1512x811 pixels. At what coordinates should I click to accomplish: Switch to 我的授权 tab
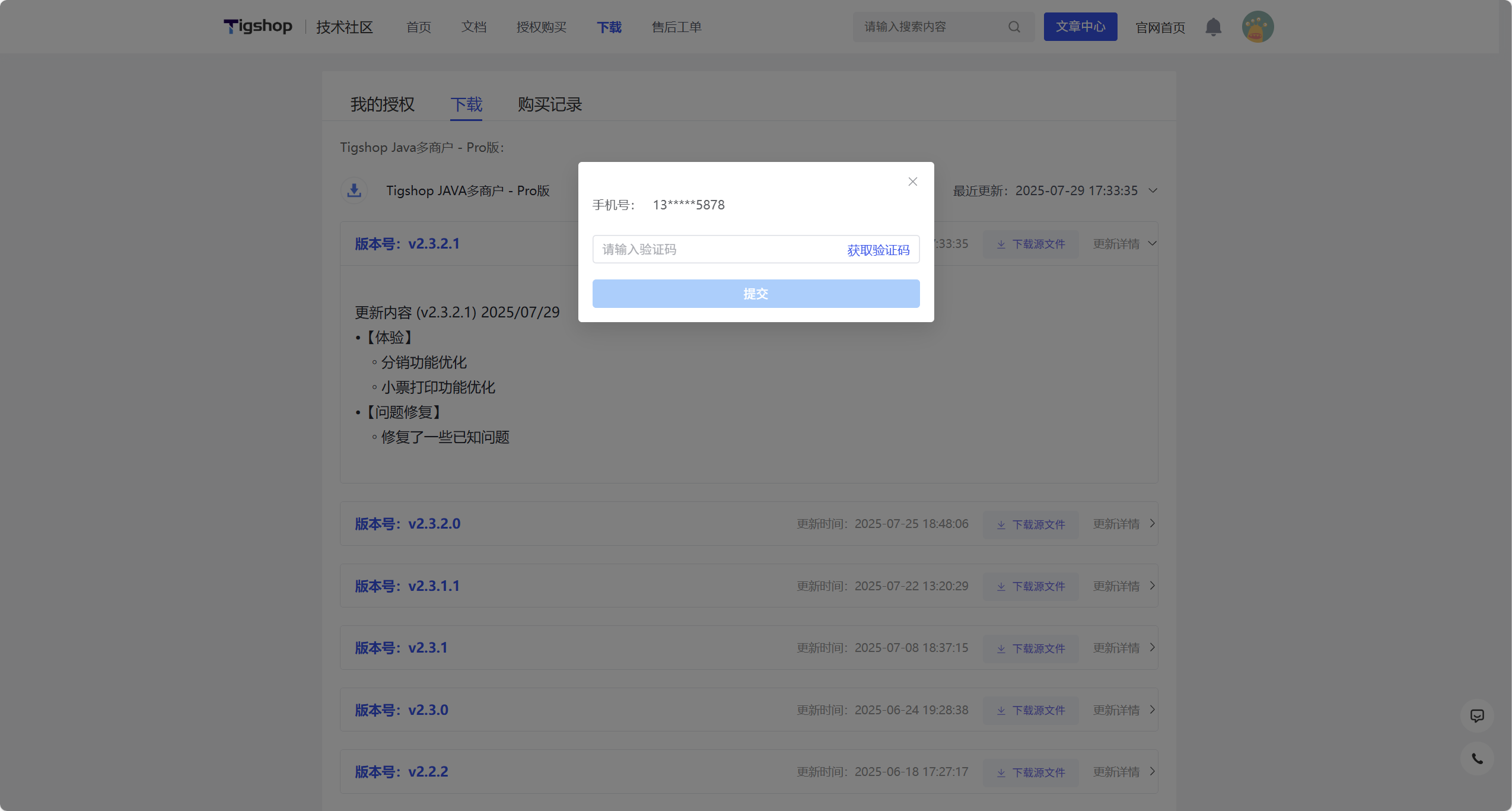click(383, 104)
